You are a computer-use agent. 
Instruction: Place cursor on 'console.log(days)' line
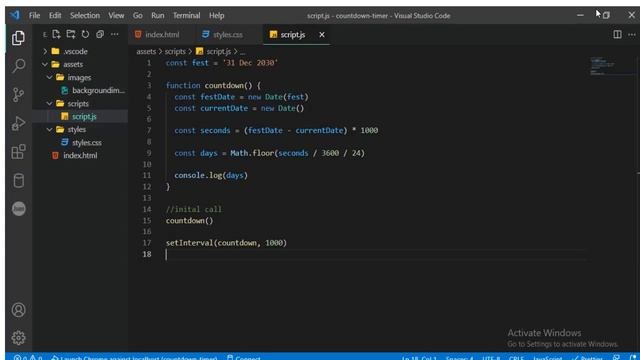[211, 176]
